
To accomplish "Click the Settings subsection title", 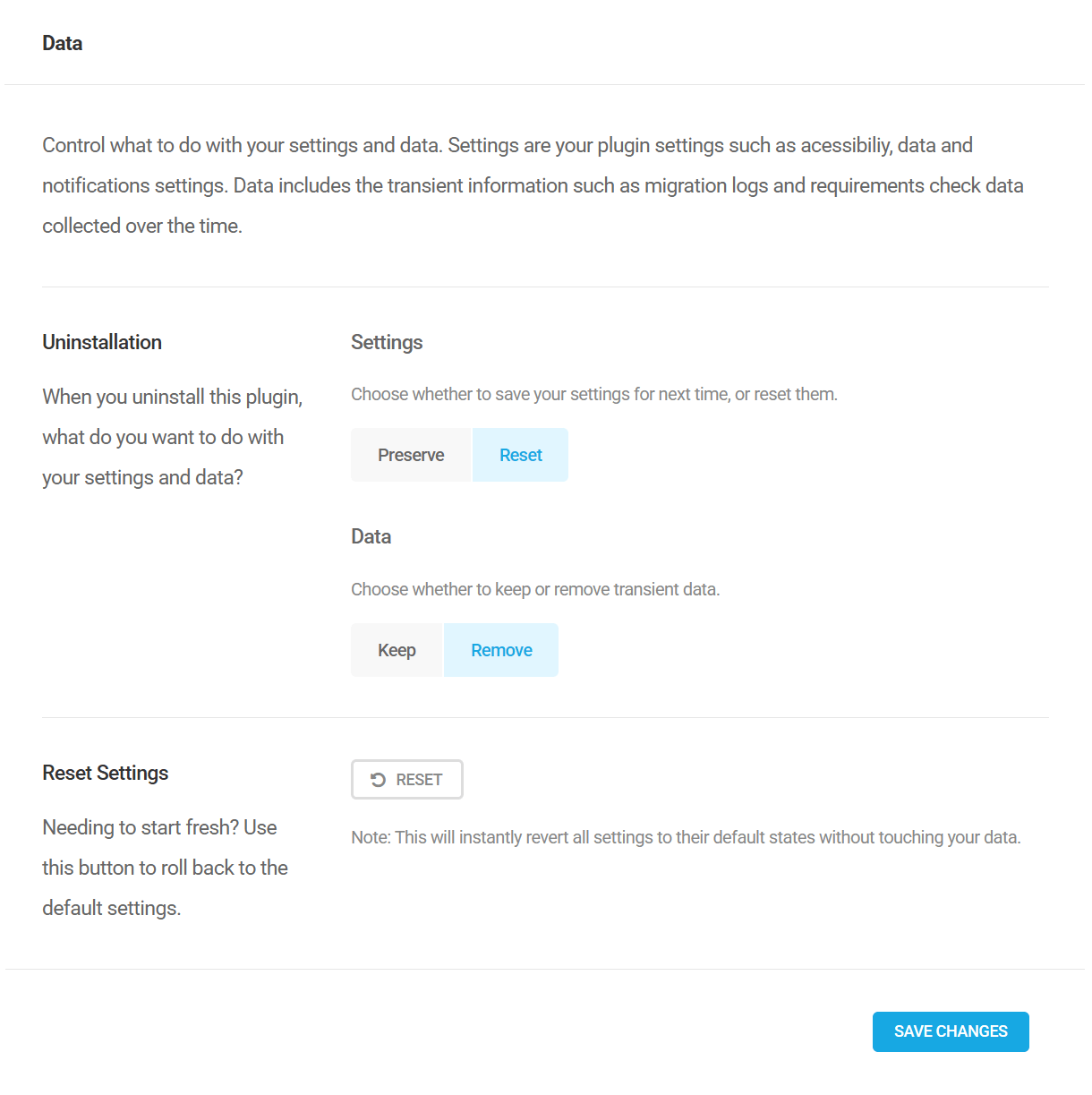I will tap(387, 342).
